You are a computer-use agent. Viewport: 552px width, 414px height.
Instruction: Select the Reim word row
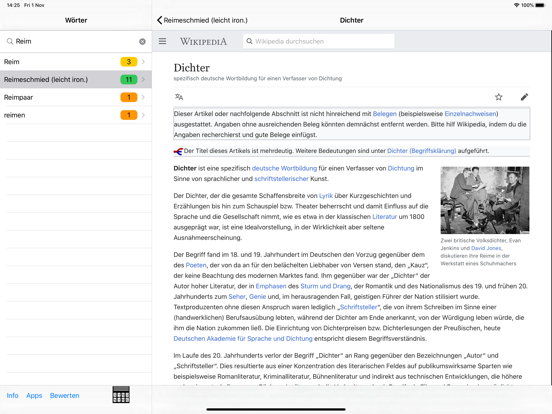(76, 62)
